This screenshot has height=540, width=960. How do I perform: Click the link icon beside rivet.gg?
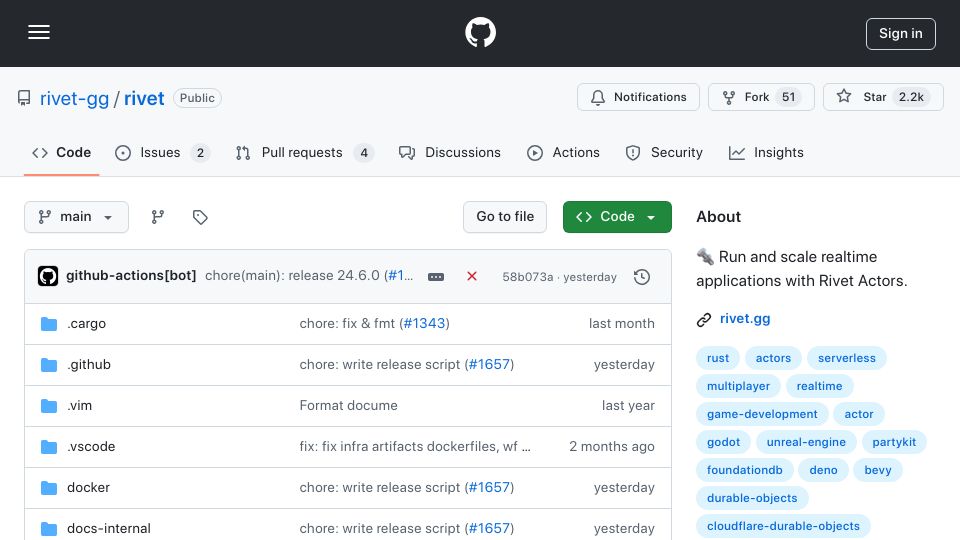coord(704,320)
